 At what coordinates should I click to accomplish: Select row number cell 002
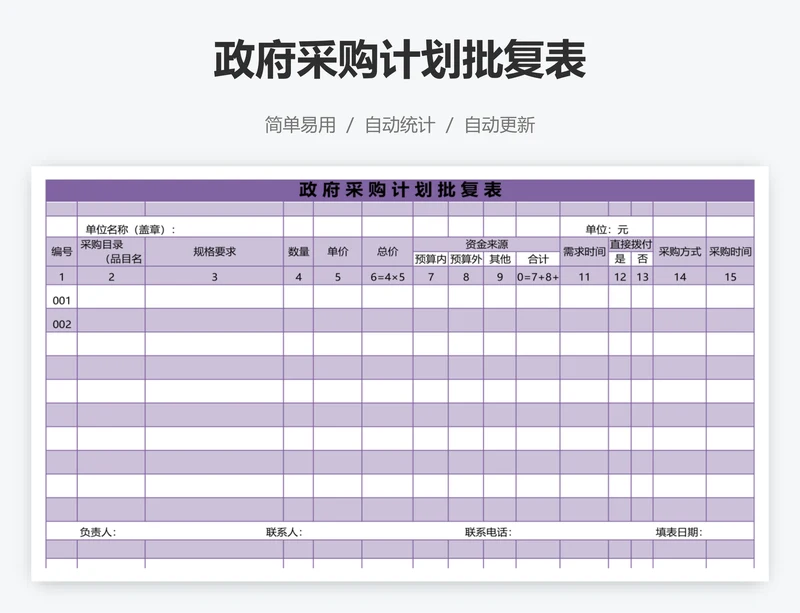pos(62,321)
